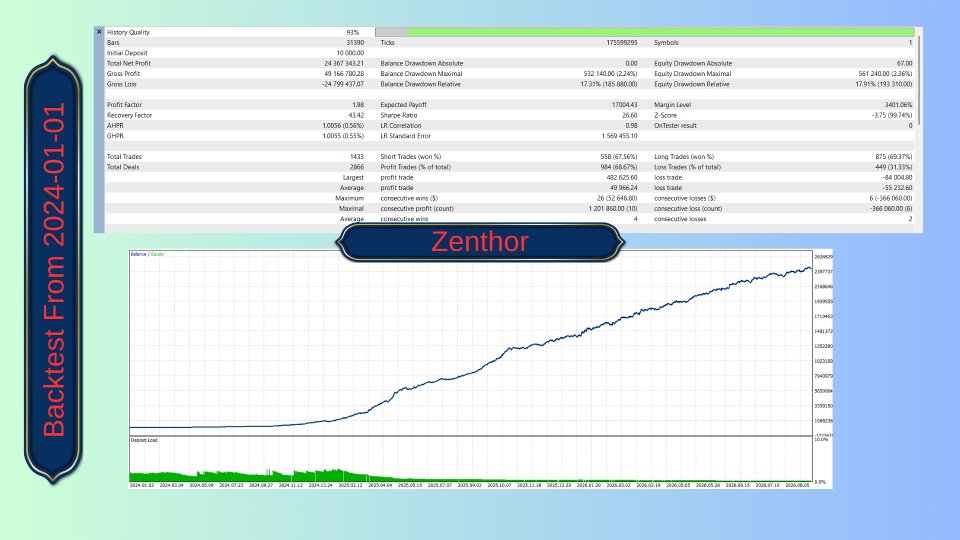Click the consecutive losses value '6 (-366 060.00)'
960x540 pixels.
890,199
